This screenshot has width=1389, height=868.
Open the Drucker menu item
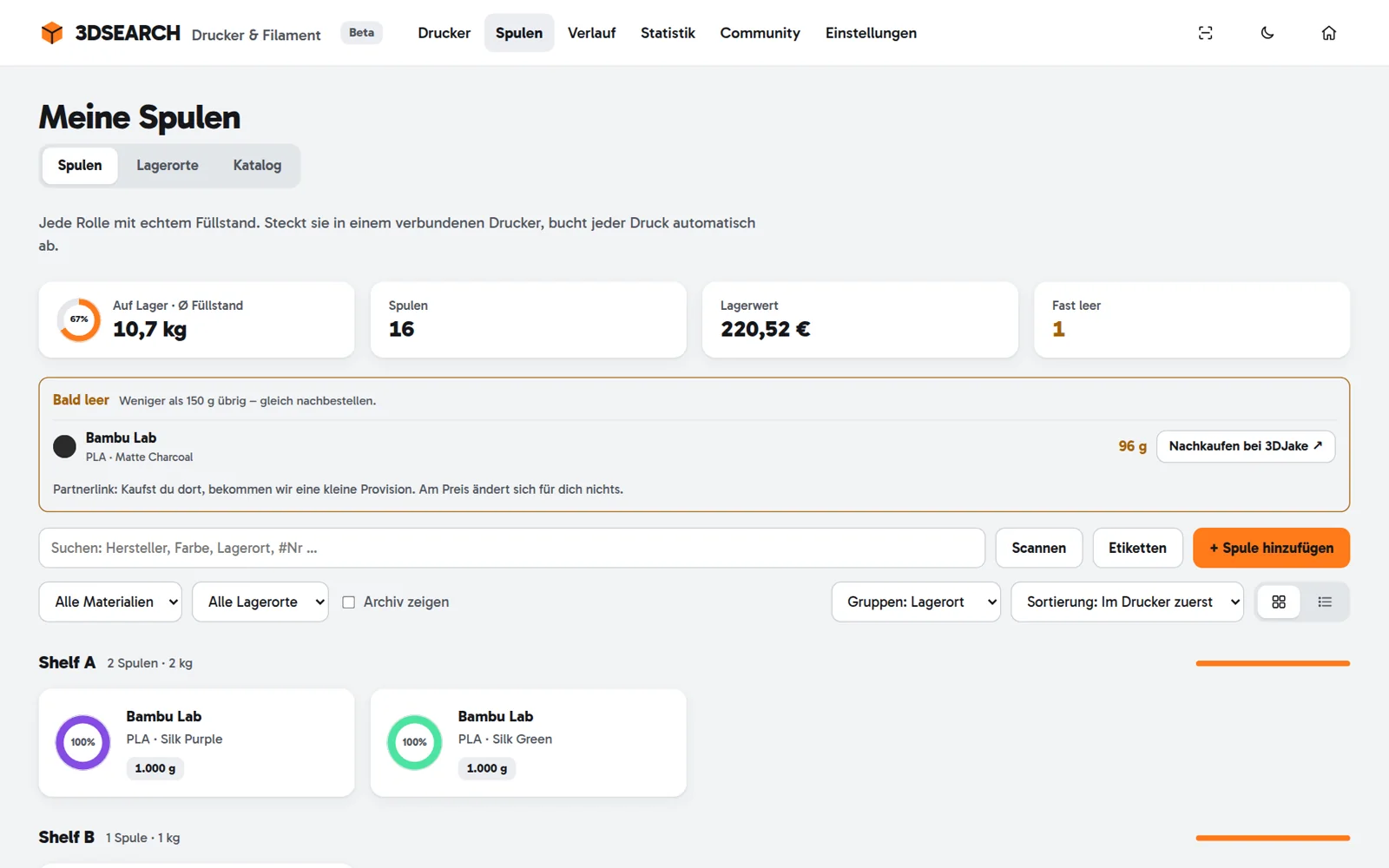[x=444, y=33]
